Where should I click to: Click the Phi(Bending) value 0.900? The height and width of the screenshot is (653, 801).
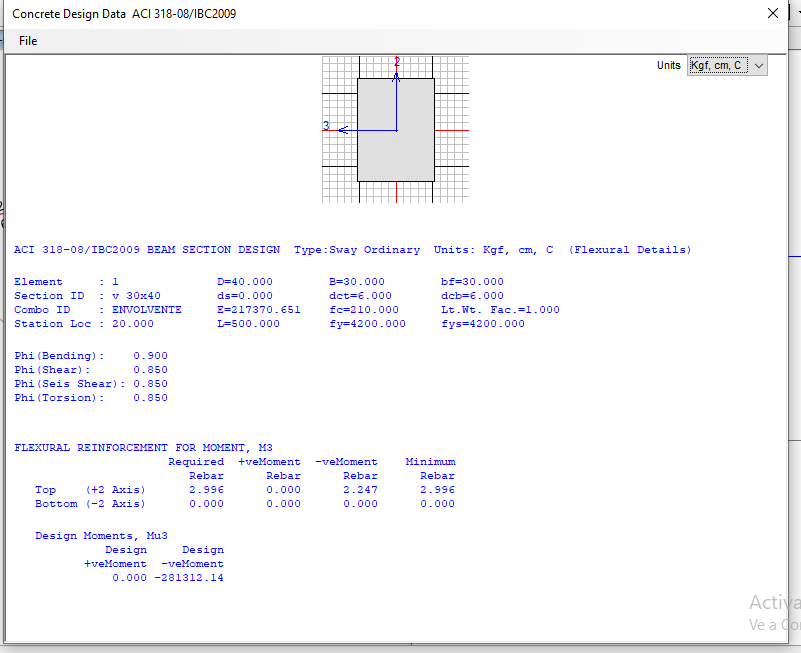pos(150,356)
